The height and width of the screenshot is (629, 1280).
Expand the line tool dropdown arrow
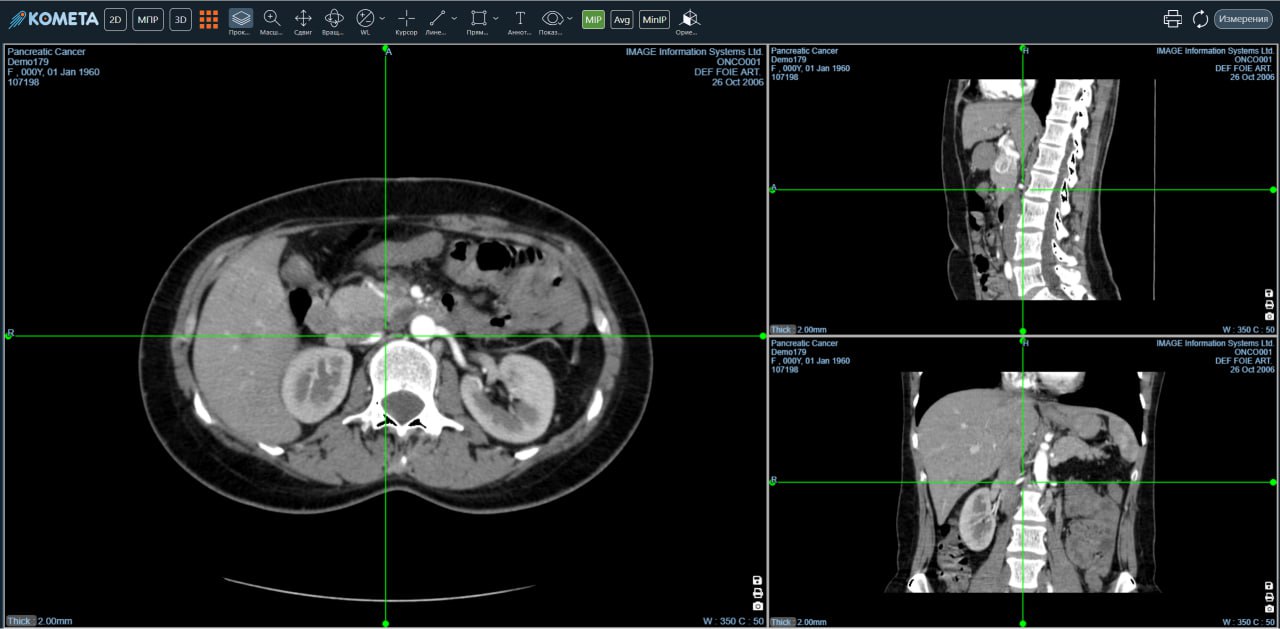pos(454,18)
